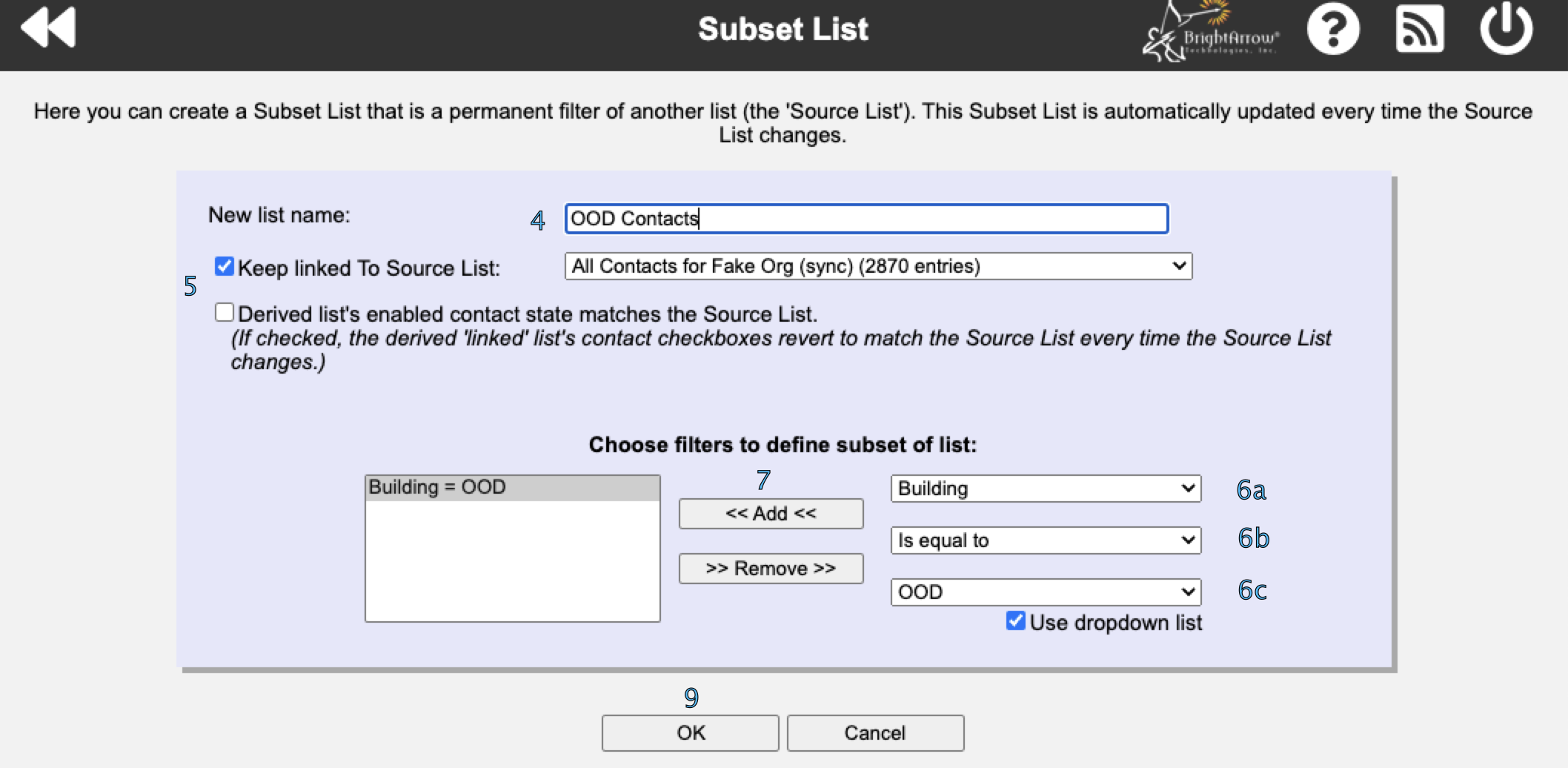Click the '<< Add <<' filter button
1568x768 pixels.
tap(771, 512)
